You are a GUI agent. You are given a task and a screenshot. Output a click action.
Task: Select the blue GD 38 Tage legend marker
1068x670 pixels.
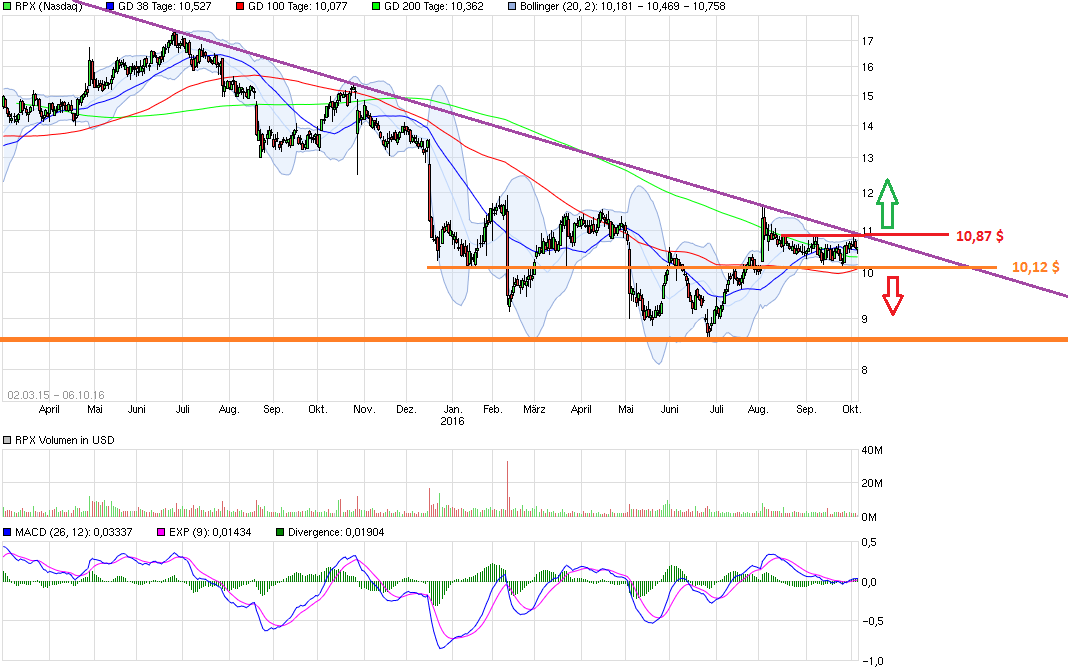pyautogui.click(x=110, y=6)
